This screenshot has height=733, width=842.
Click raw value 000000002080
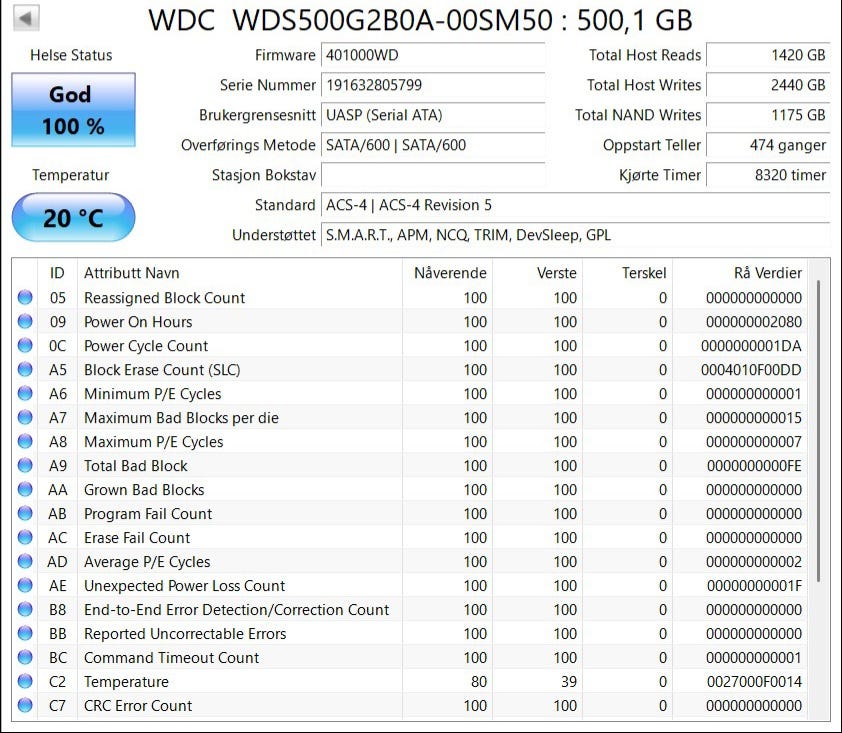point(754,322)
